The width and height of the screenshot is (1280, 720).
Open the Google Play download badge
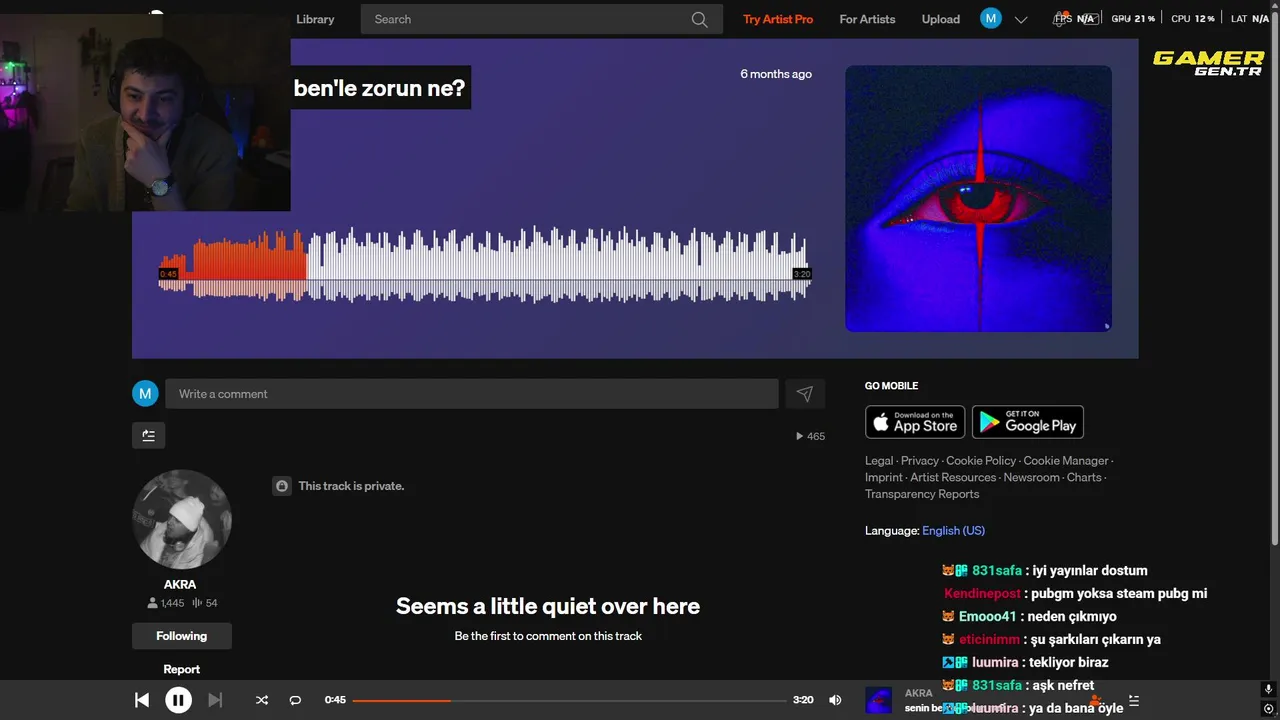[1028, 422]
